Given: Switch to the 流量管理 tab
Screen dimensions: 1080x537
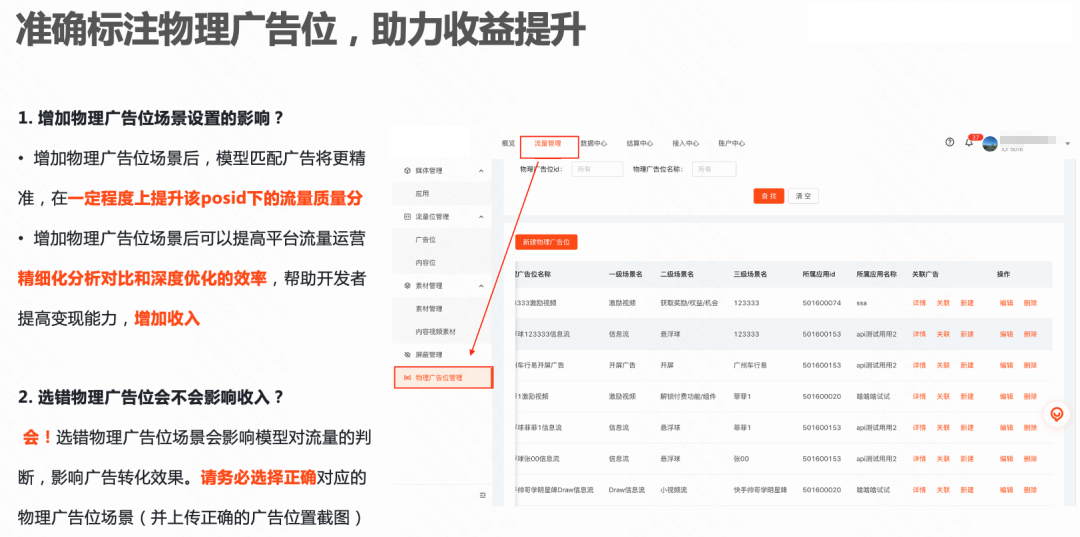Looking at the screenshot, I should pos(548,143).
